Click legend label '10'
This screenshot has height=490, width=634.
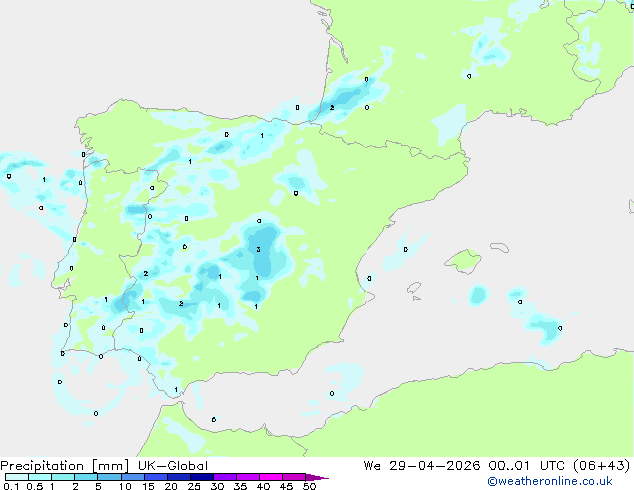[125, 486]
